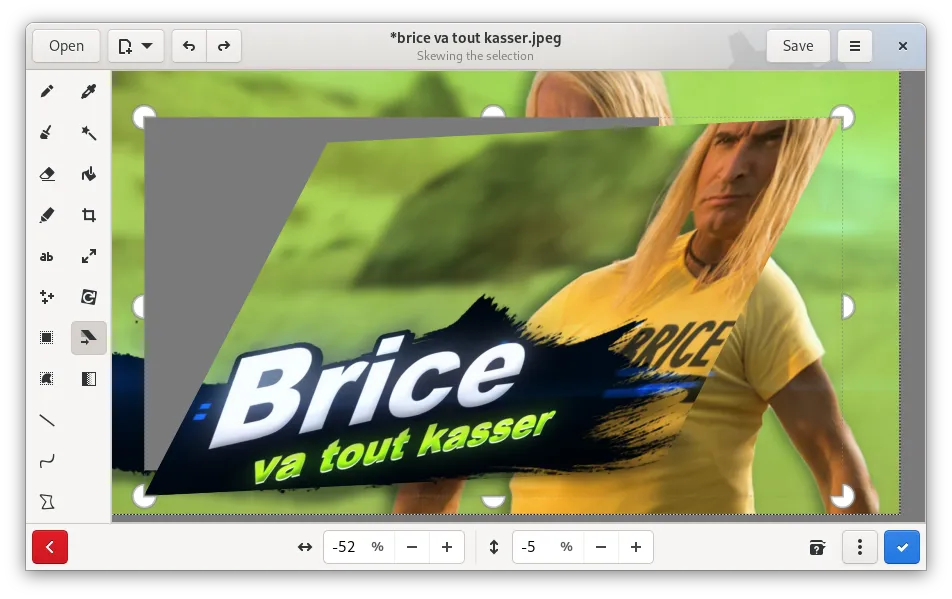Screen dimensions: 952x599
Task: Apply the skew with the blue checkmark
Action: pyautogui.click(x=902, y=547)
